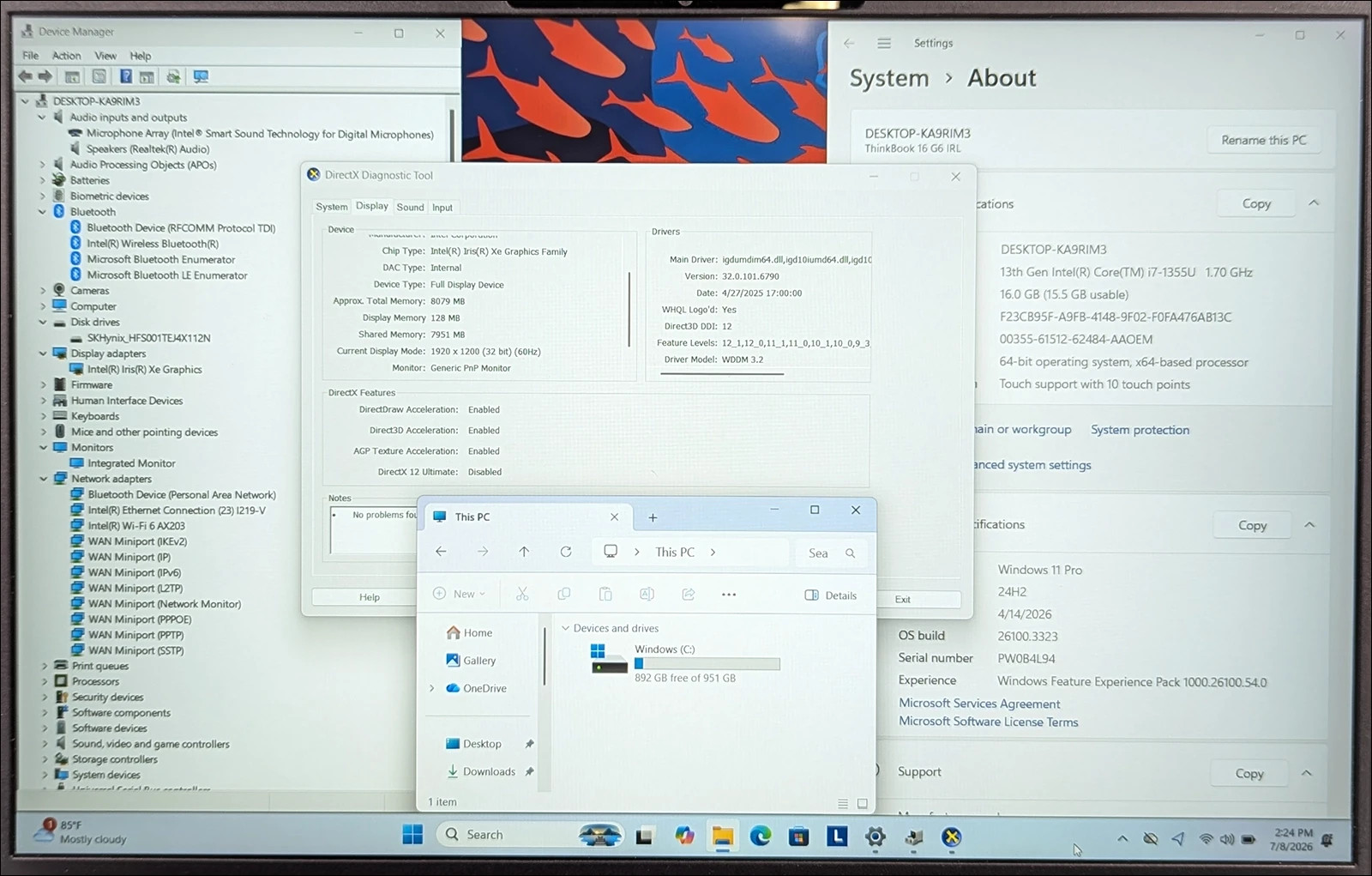Click the Back arrow in Device Manager toolbar
Screen dimensions: 1372x876
point(26,76)
